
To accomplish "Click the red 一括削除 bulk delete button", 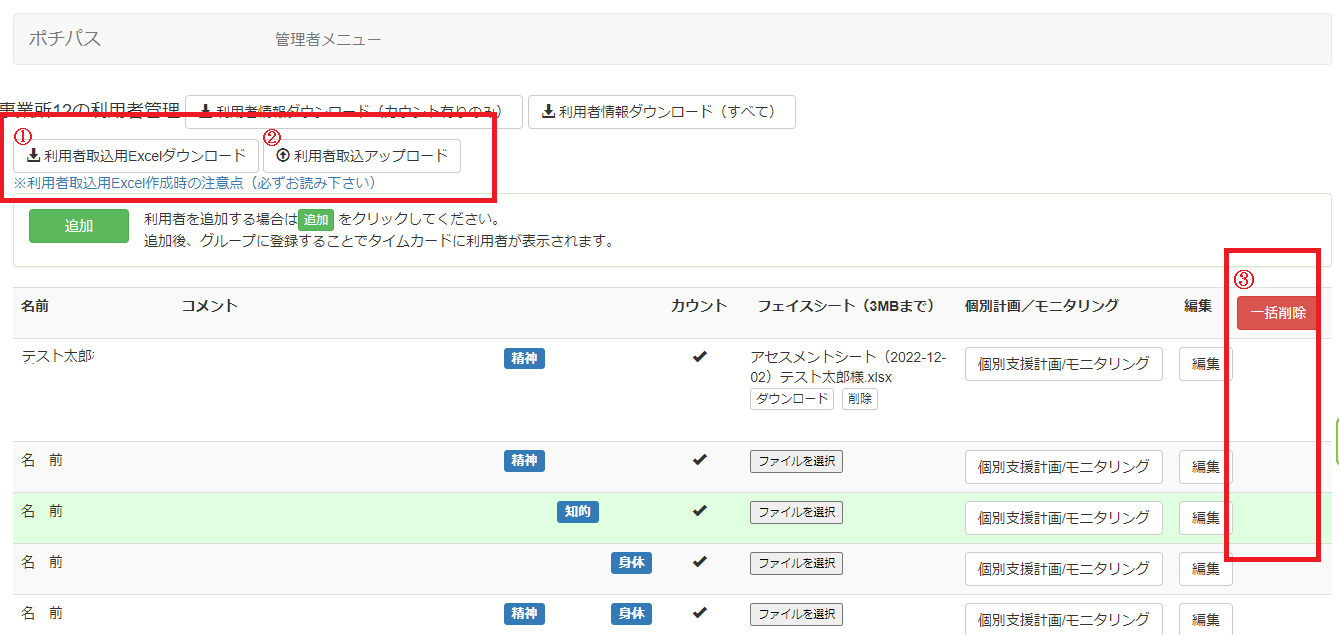I will pyautogui.click(x=1278, y=311).
